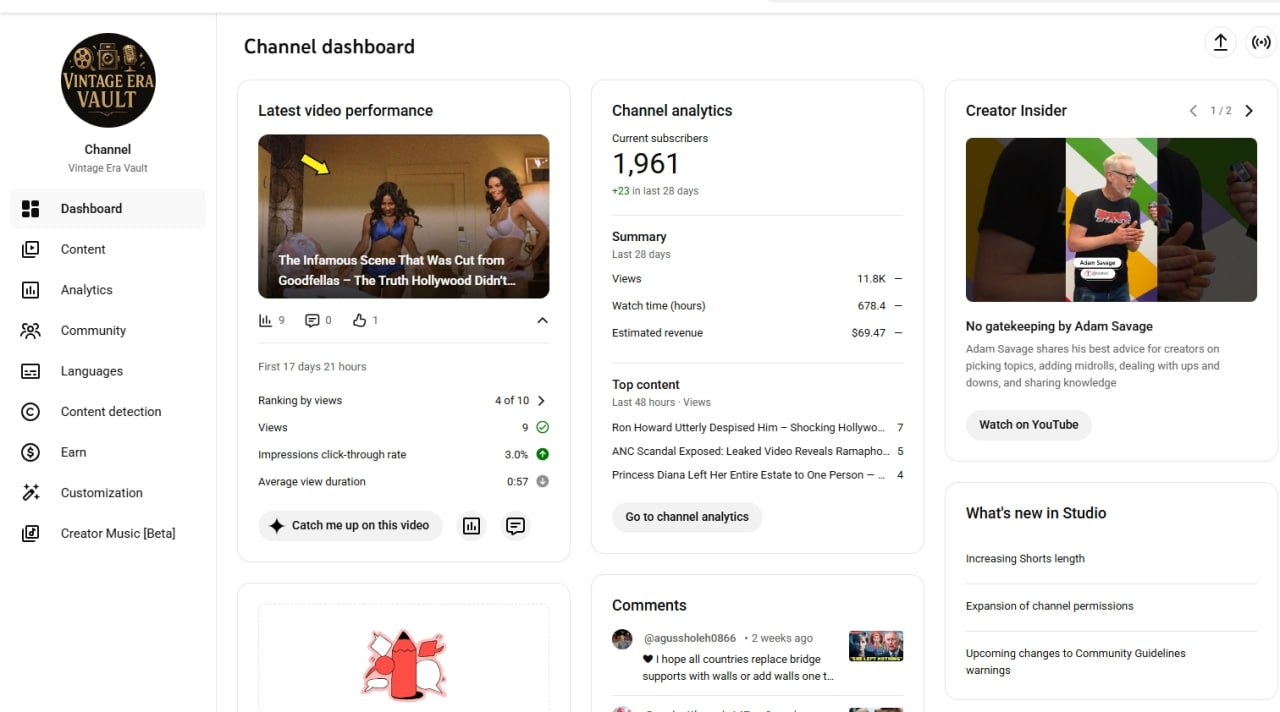Viewport: 1280px width, 712px height.
Task: Click the Vintage Era Vault channel logo
Action: [x=108, y=81]
